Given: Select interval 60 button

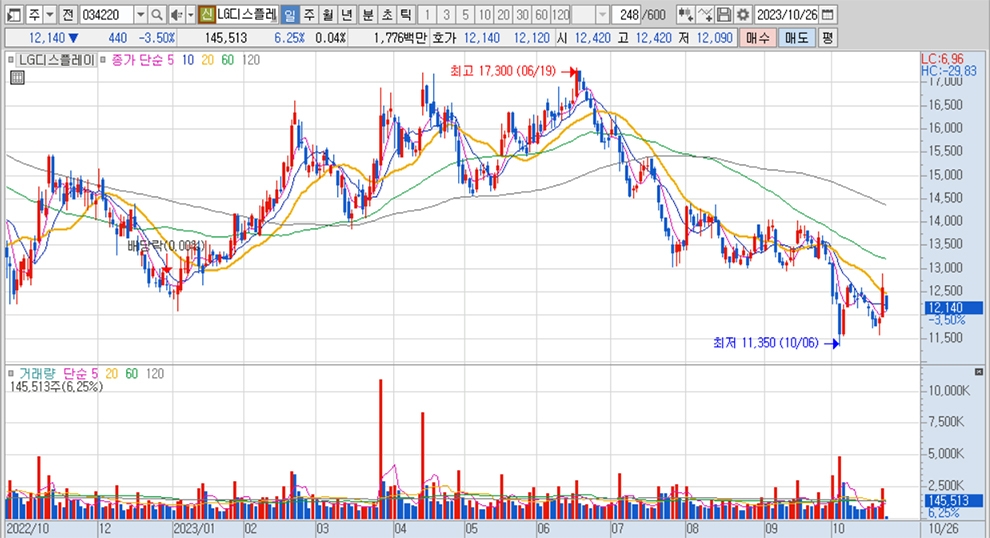Looking at the screenshot, I should [541, 14].
